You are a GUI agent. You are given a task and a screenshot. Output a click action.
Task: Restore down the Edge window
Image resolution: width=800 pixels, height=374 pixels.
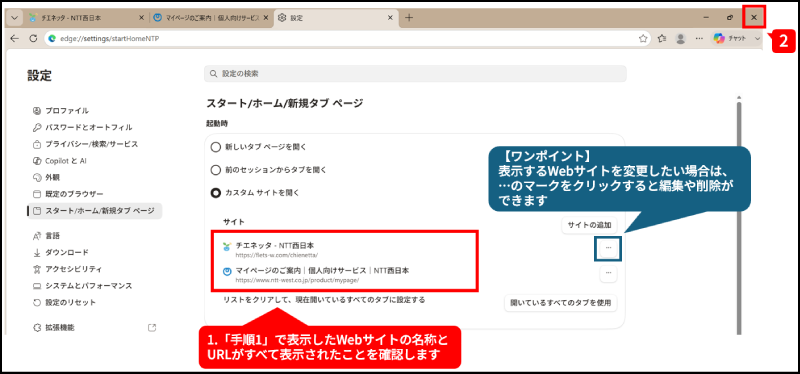click(730, 18)
